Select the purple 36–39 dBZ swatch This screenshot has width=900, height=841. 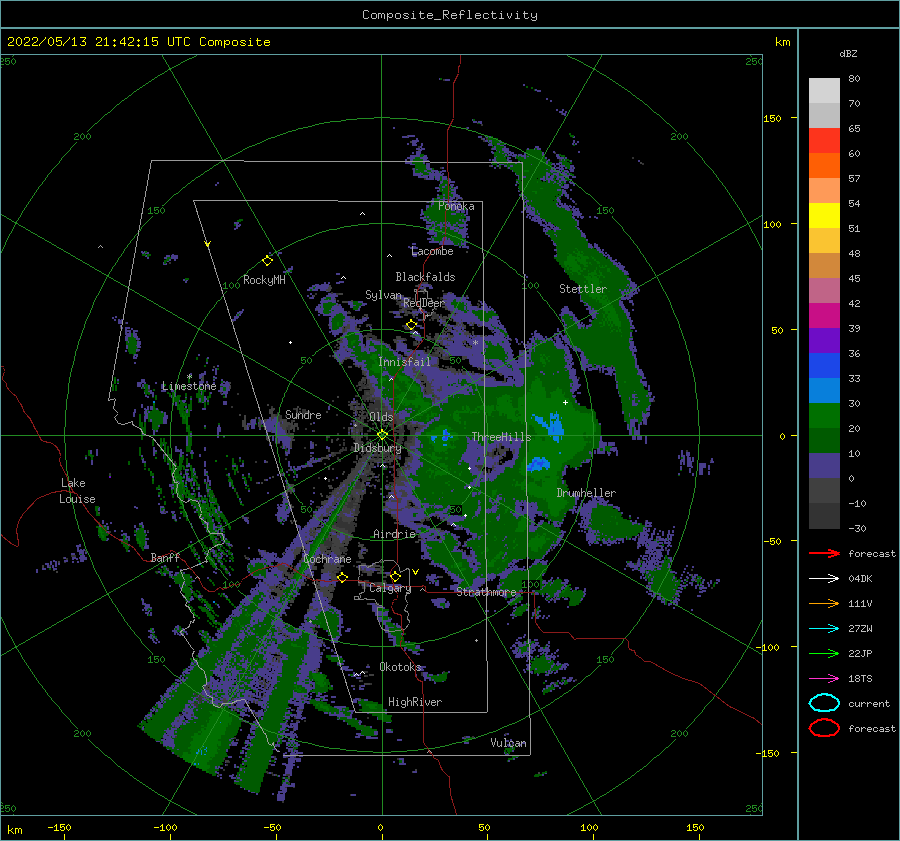pos(824,340)
